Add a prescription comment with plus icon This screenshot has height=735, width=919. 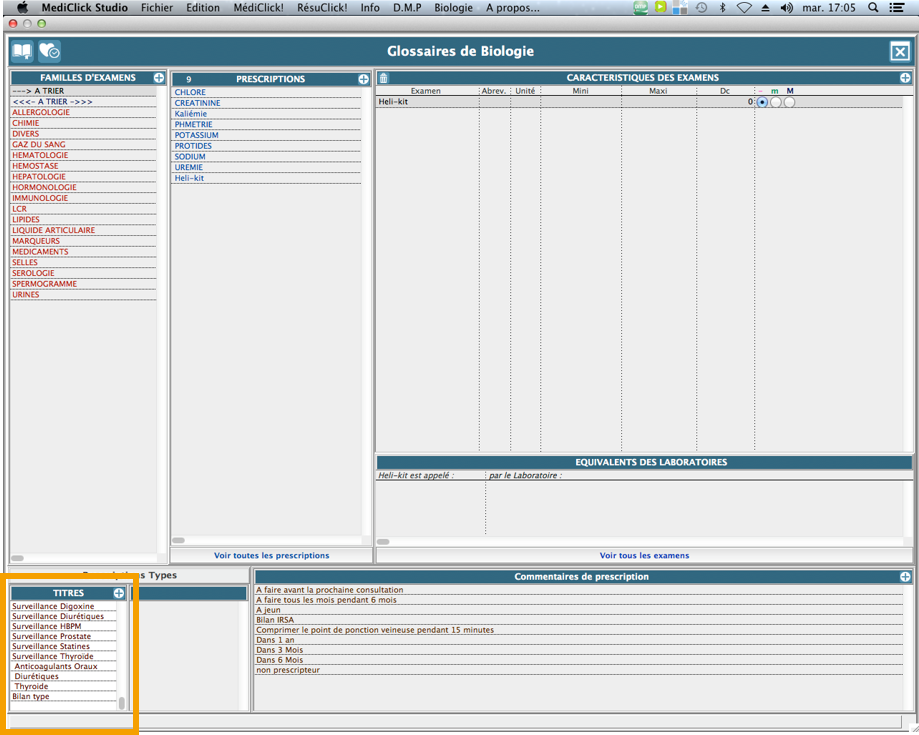(905, 577)
